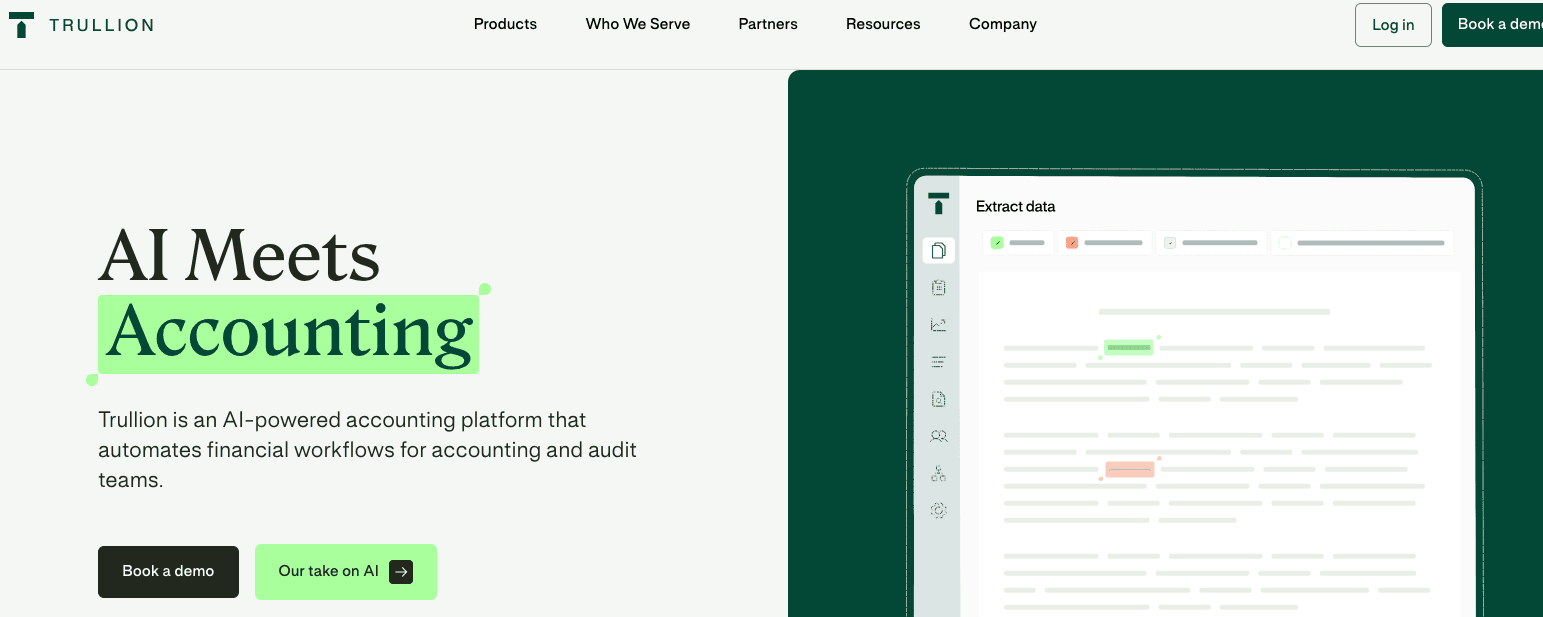This screenshot has width=1543, height=617.
Task: Expand the Who We Serve menu
Action: tap(638, 24)
